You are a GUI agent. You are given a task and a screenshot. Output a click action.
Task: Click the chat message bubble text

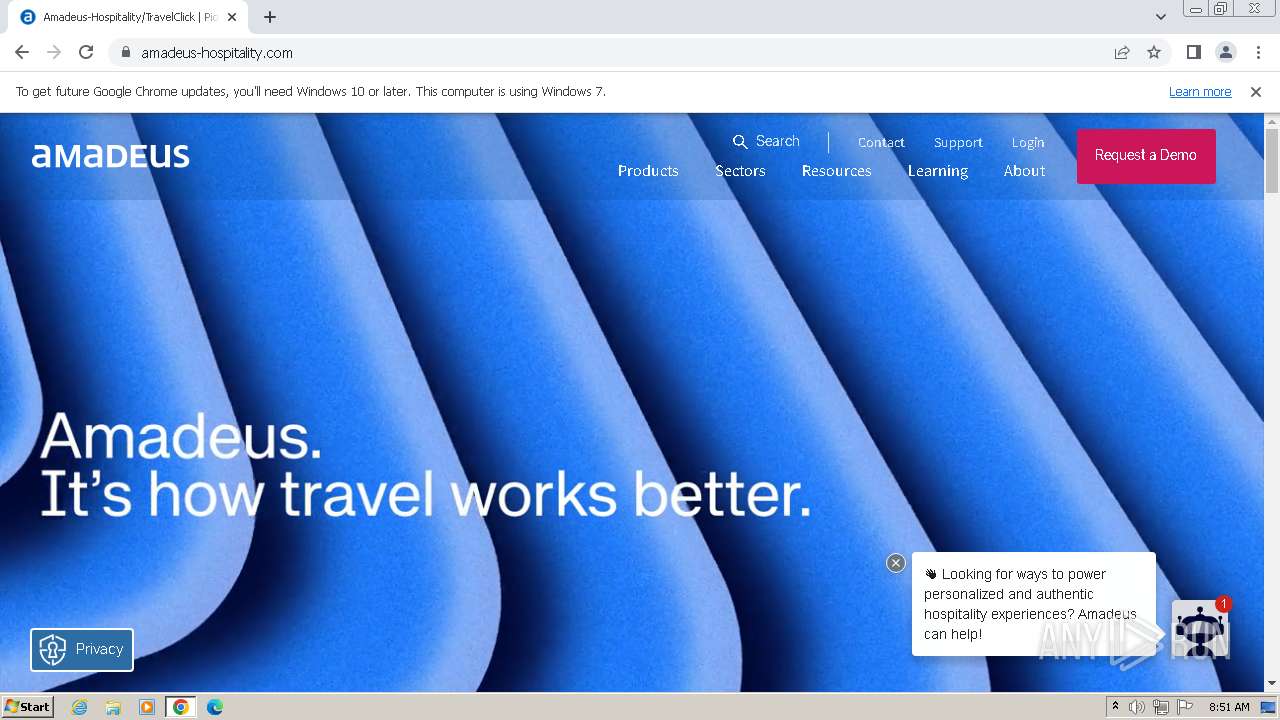click(1030, 604)
